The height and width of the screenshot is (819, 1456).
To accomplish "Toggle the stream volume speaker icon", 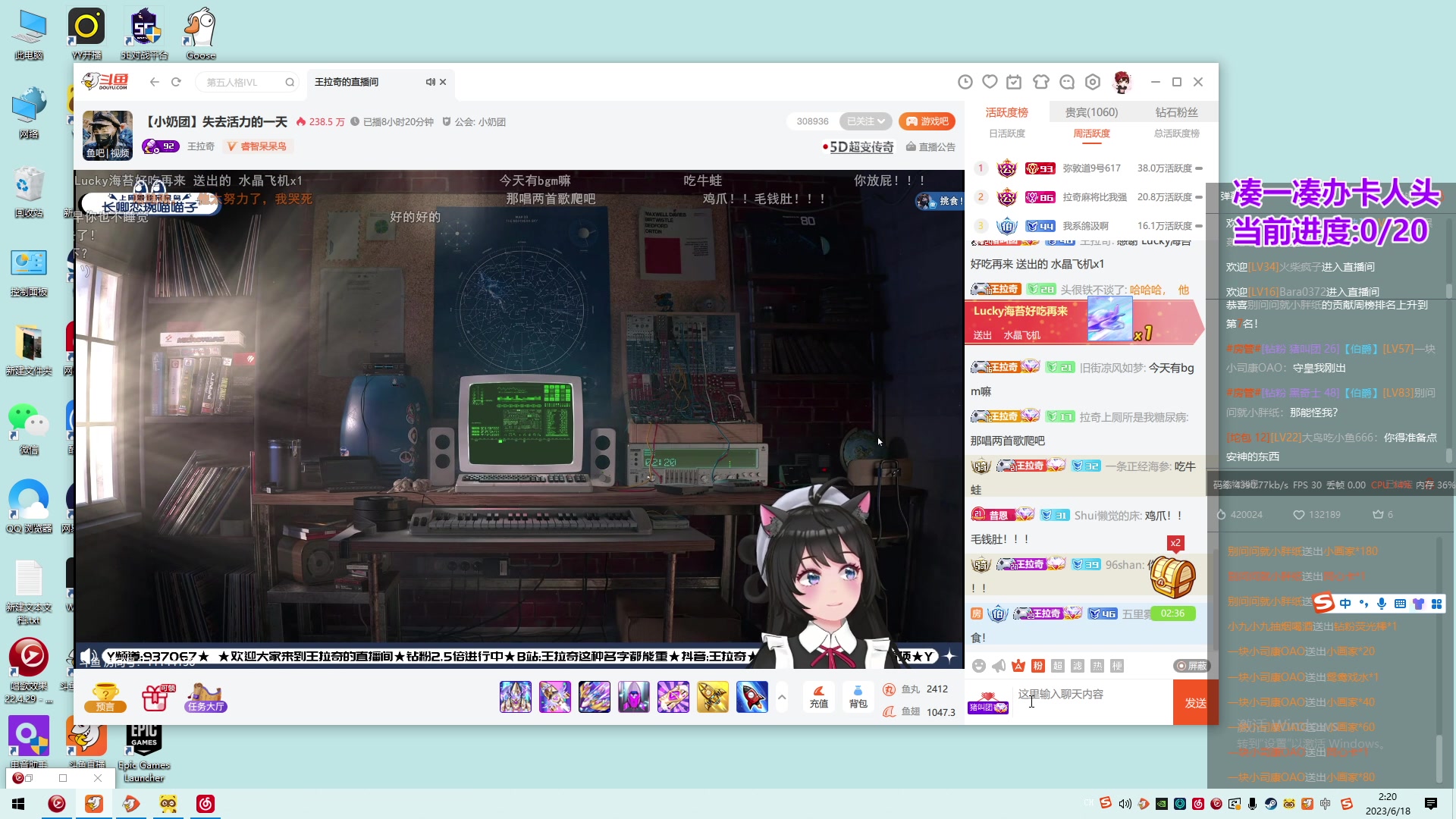I will pyautogui.click(x=88, y=657).
